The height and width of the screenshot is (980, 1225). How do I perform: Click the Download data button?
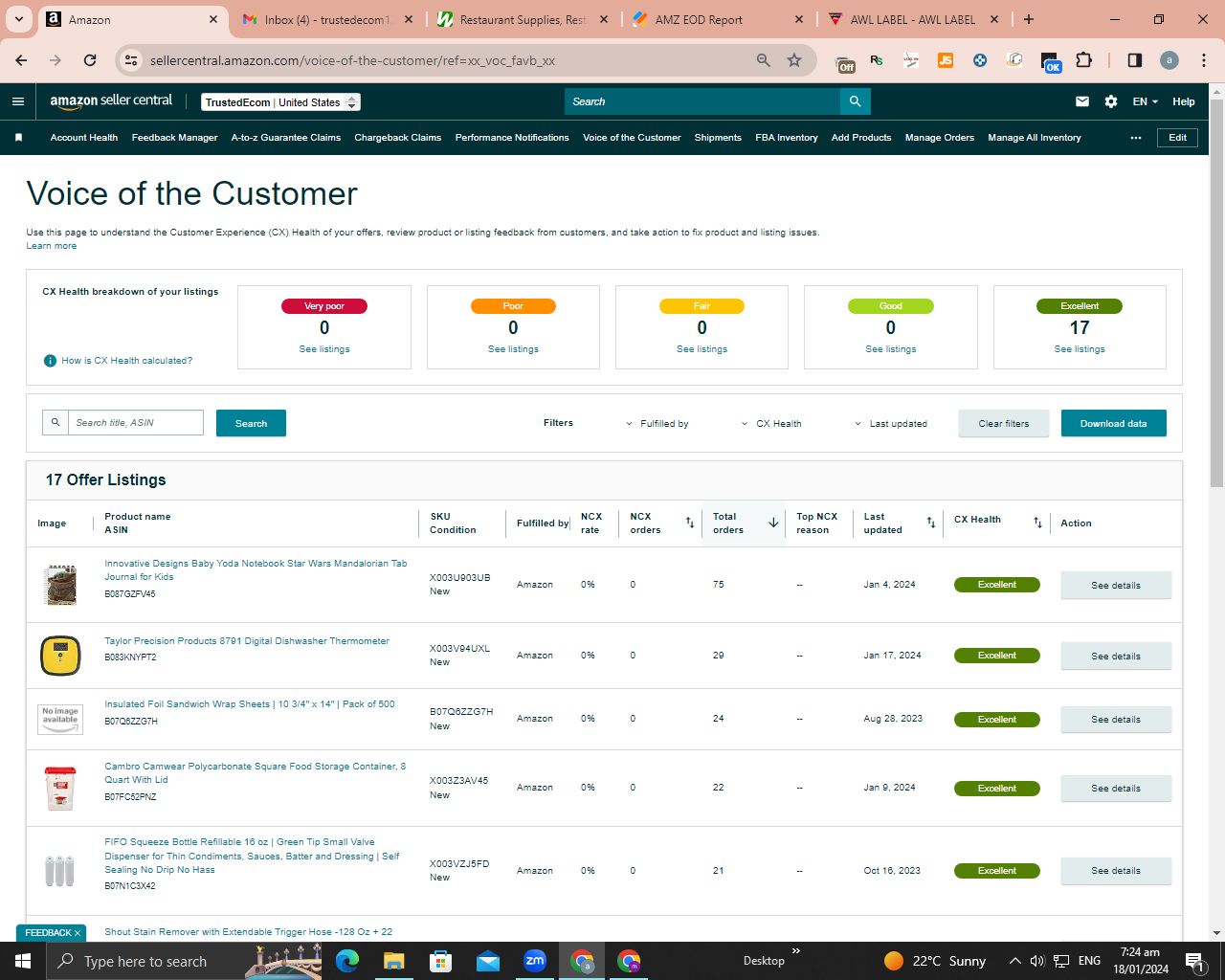pyautogui.click(x=1114, y=423)
